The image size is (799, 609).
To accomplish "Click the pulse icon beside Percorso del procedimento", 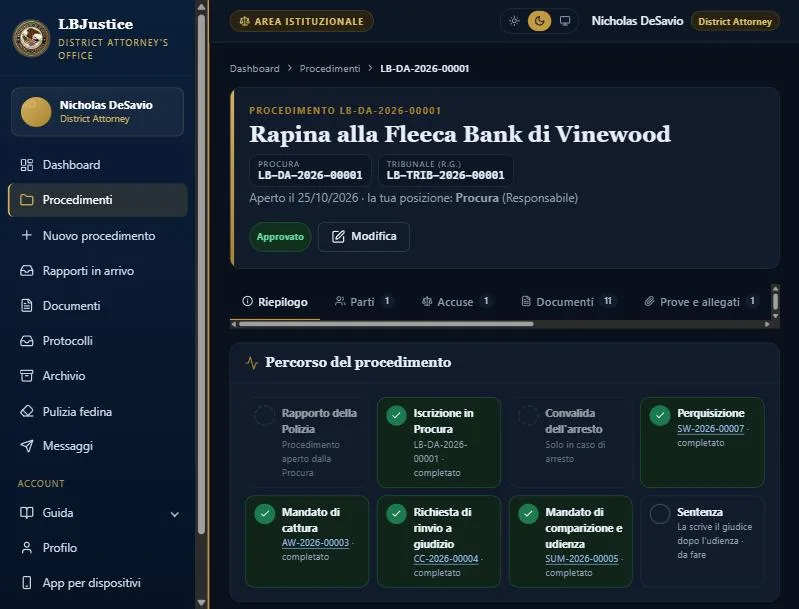I will [x=252, y=363].
